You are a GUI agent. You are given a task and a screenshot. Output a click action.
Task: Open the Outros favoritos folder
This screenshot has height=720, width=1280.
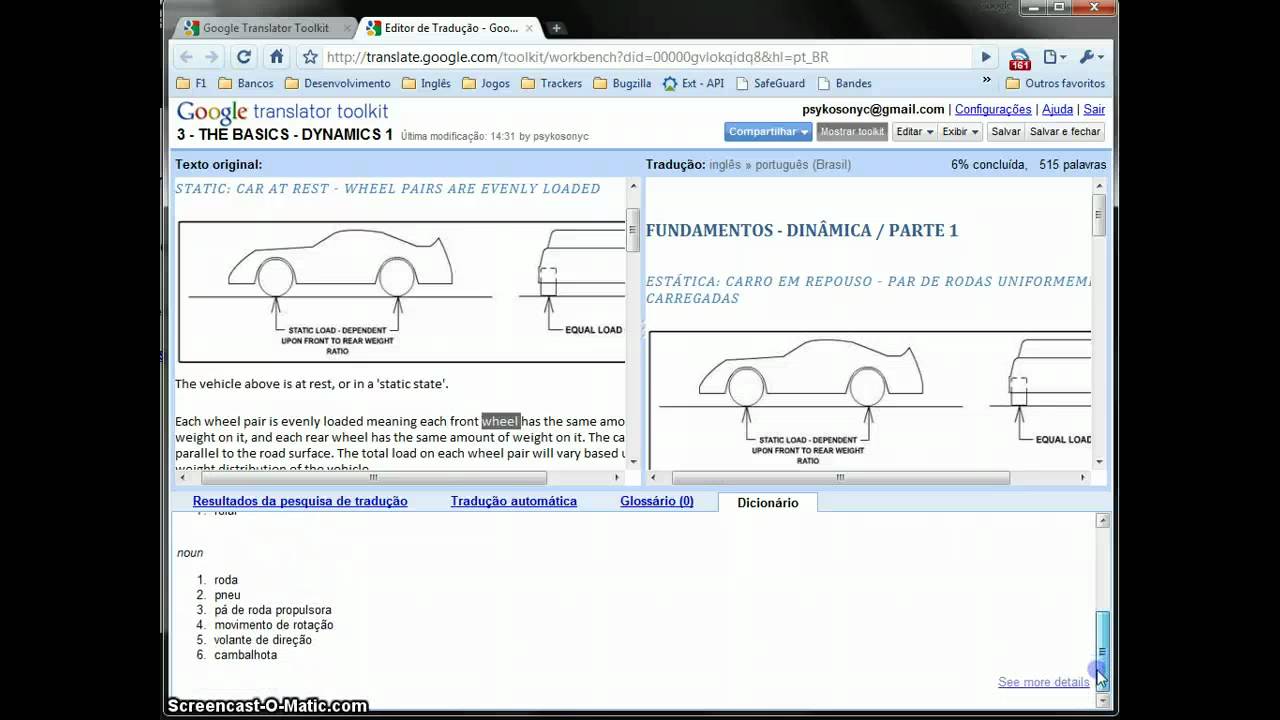(x=1056, y=84)
